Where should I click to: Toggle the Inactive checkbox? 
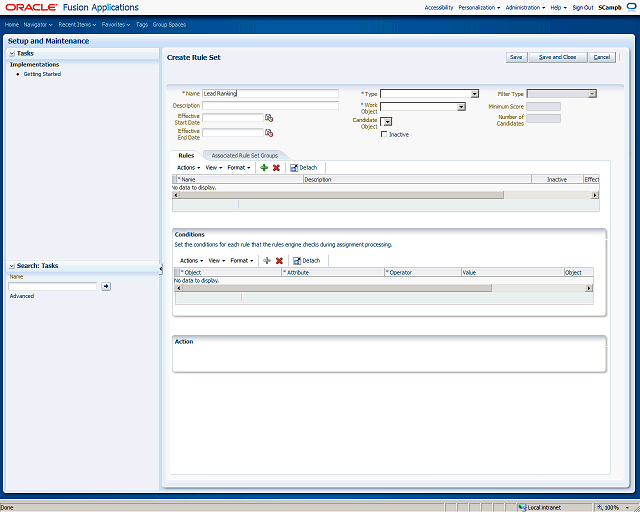[x=384, y=134]
